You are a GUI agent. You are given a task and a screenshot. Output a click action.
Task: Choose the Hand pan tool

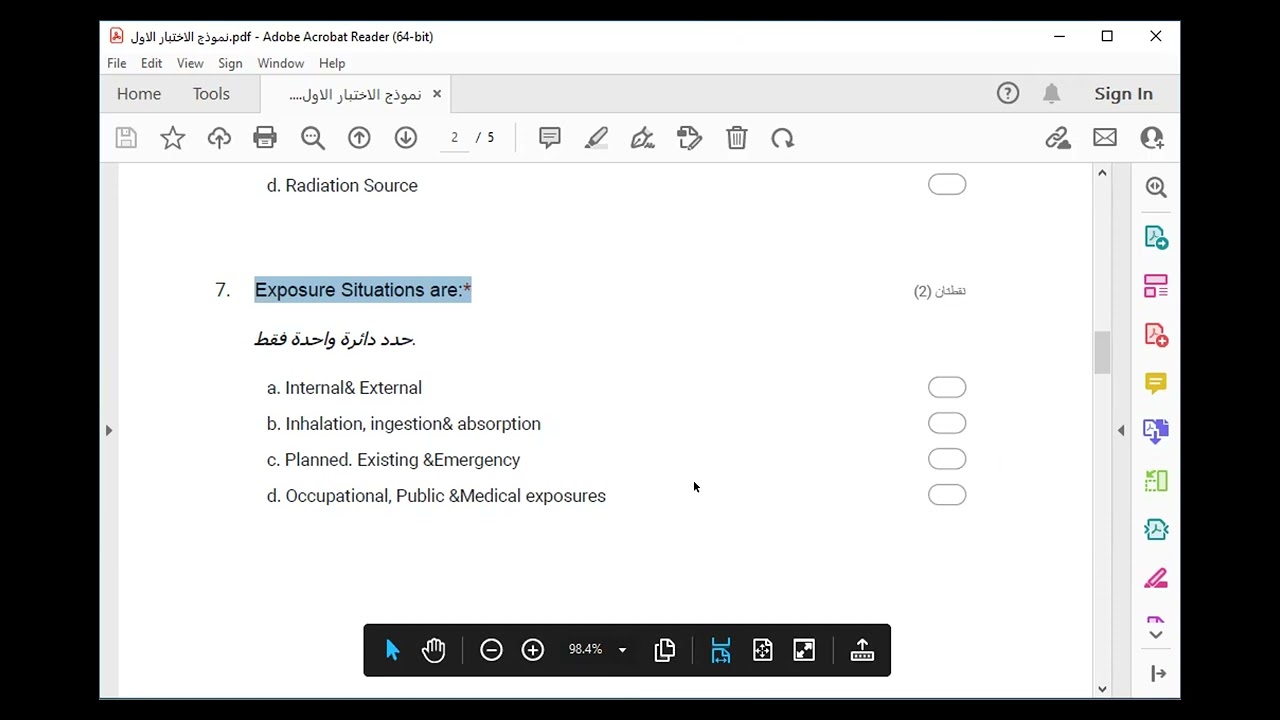(433, 650)
